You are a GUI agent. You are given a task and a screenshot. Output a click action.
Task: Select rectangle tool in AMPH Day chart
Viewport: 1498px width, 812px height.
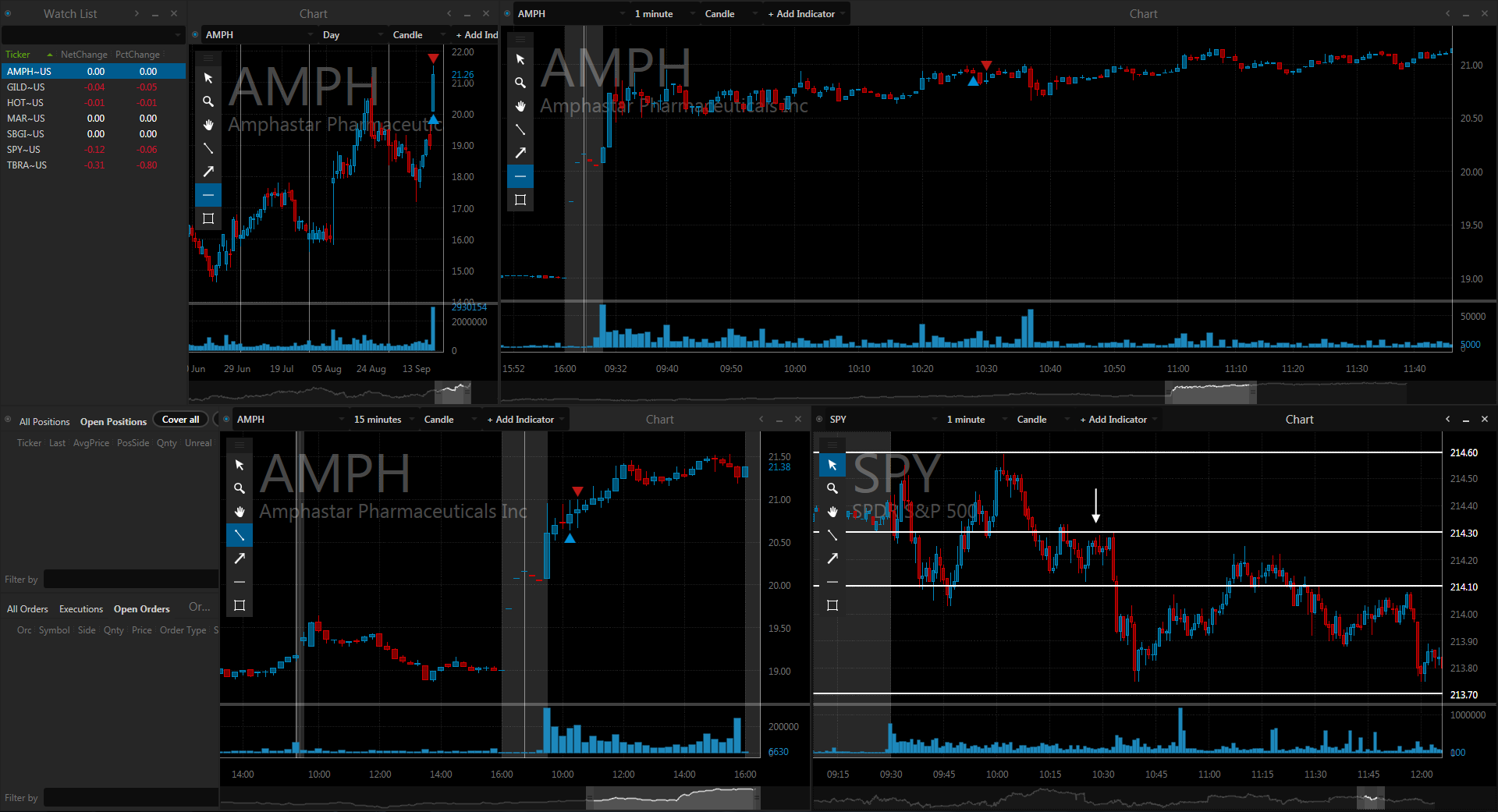(x=208, y=218)
